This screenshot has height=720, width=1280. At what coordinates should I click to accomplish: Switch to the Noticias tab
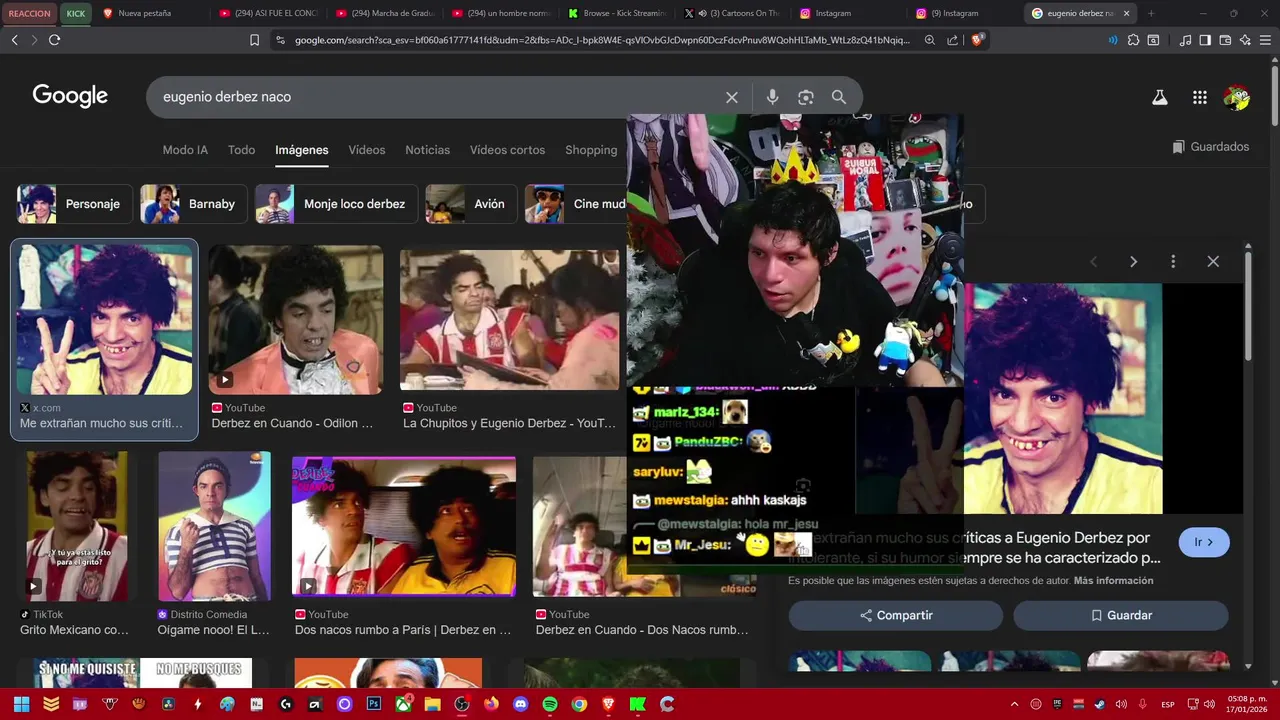coord(427,150)
